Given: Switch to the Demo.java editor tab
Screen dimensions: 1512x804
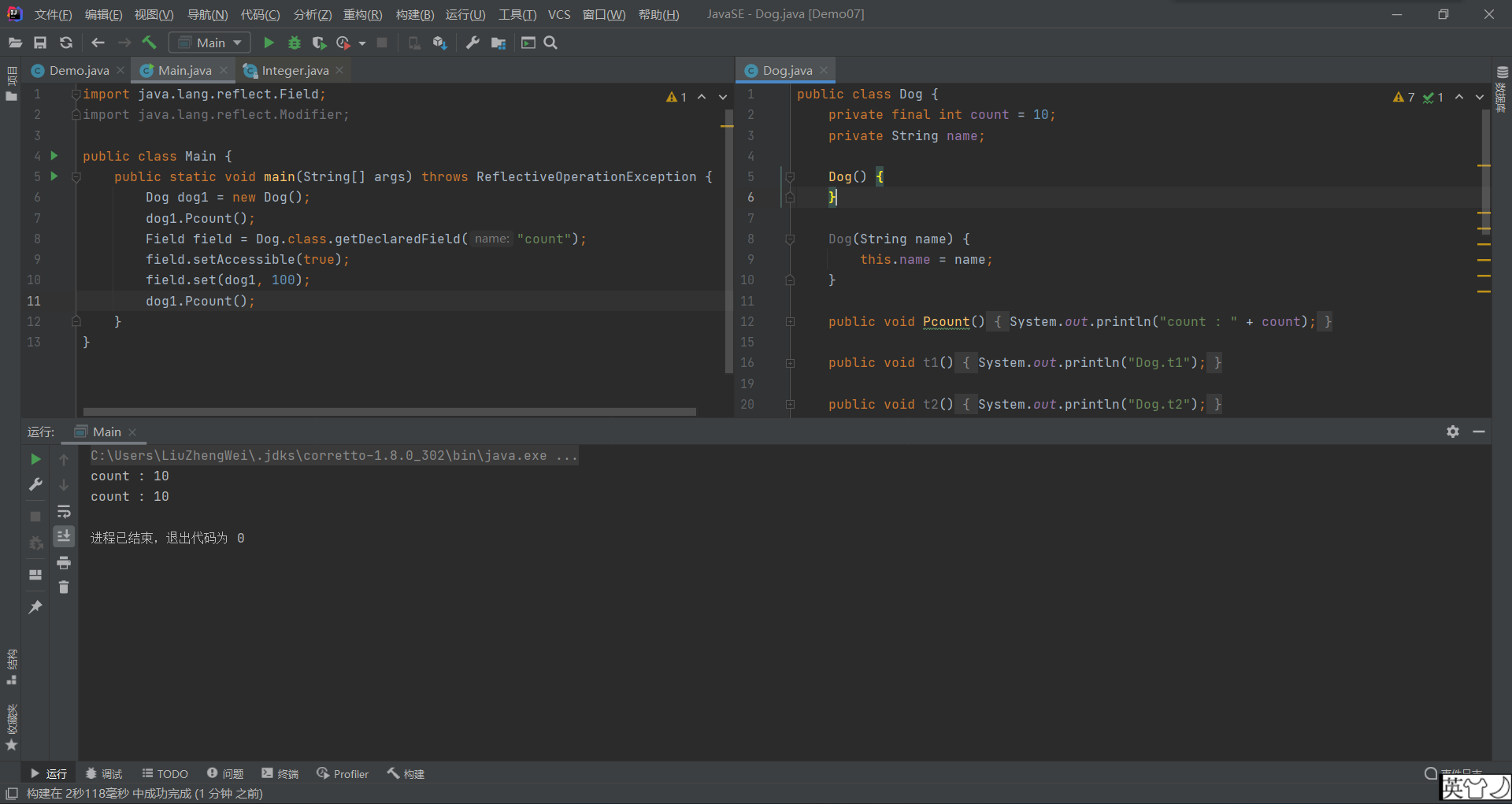Looking at the screenshot, I should coord(79,70).
